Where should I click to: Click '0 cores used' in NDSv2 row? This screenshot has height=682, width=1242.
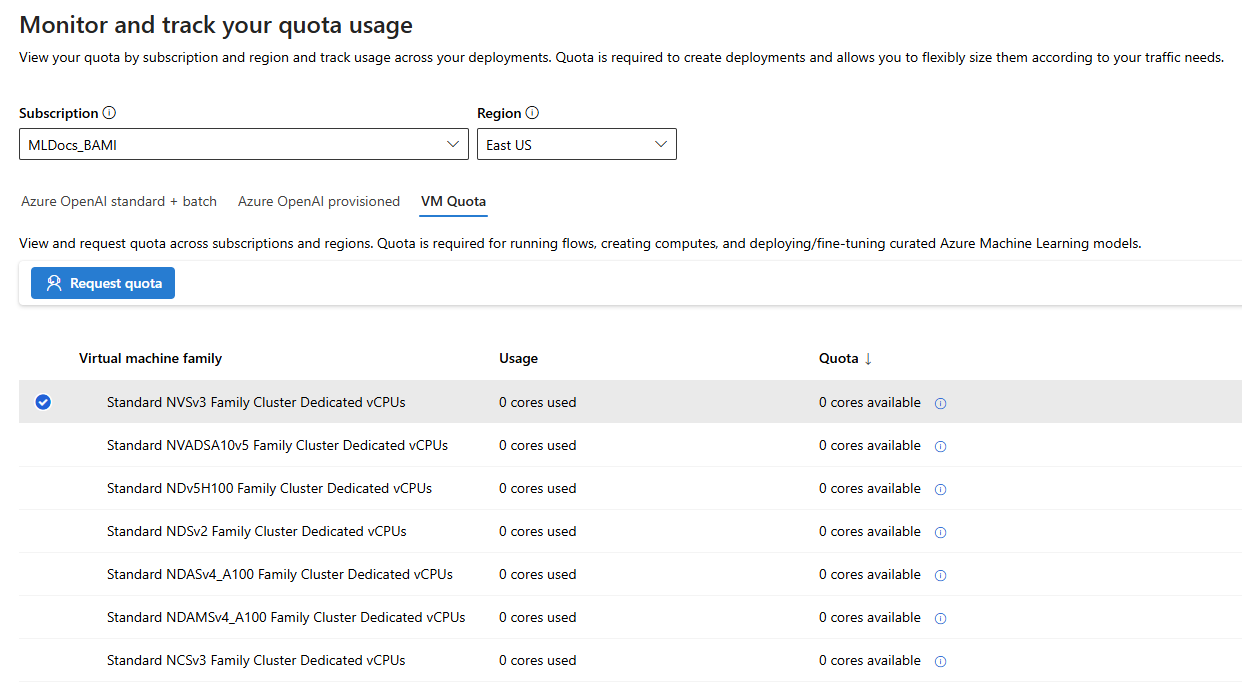pos(538,531)
